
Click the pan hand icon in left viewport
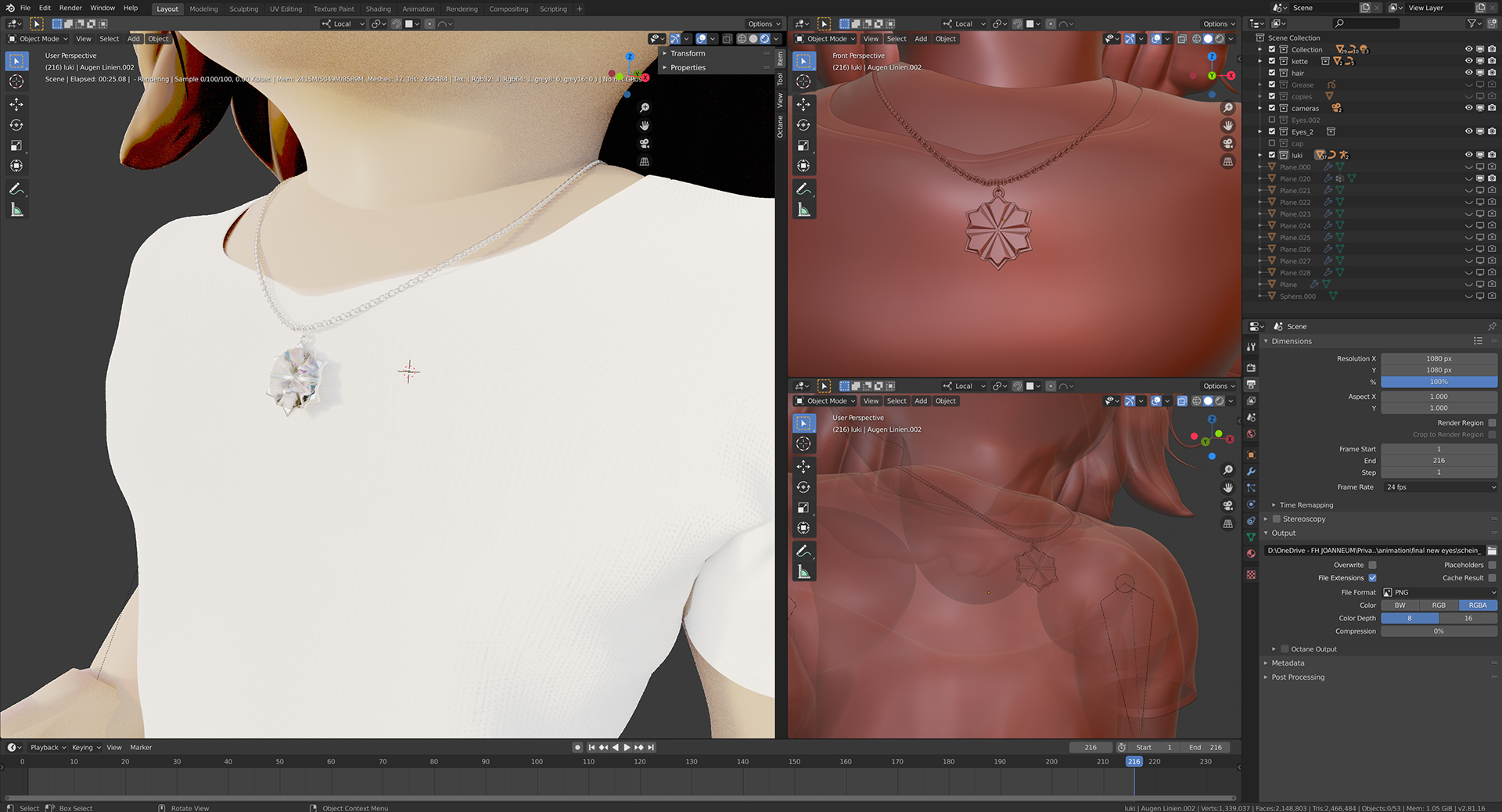point(645,126)
